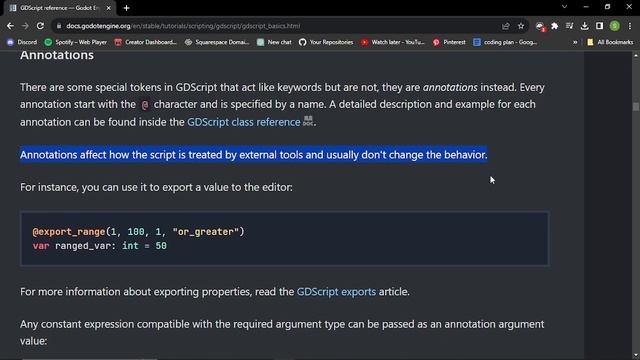The image size is (640, 360).
Task: Click the Annotations heading
Action: click(57, 55)
